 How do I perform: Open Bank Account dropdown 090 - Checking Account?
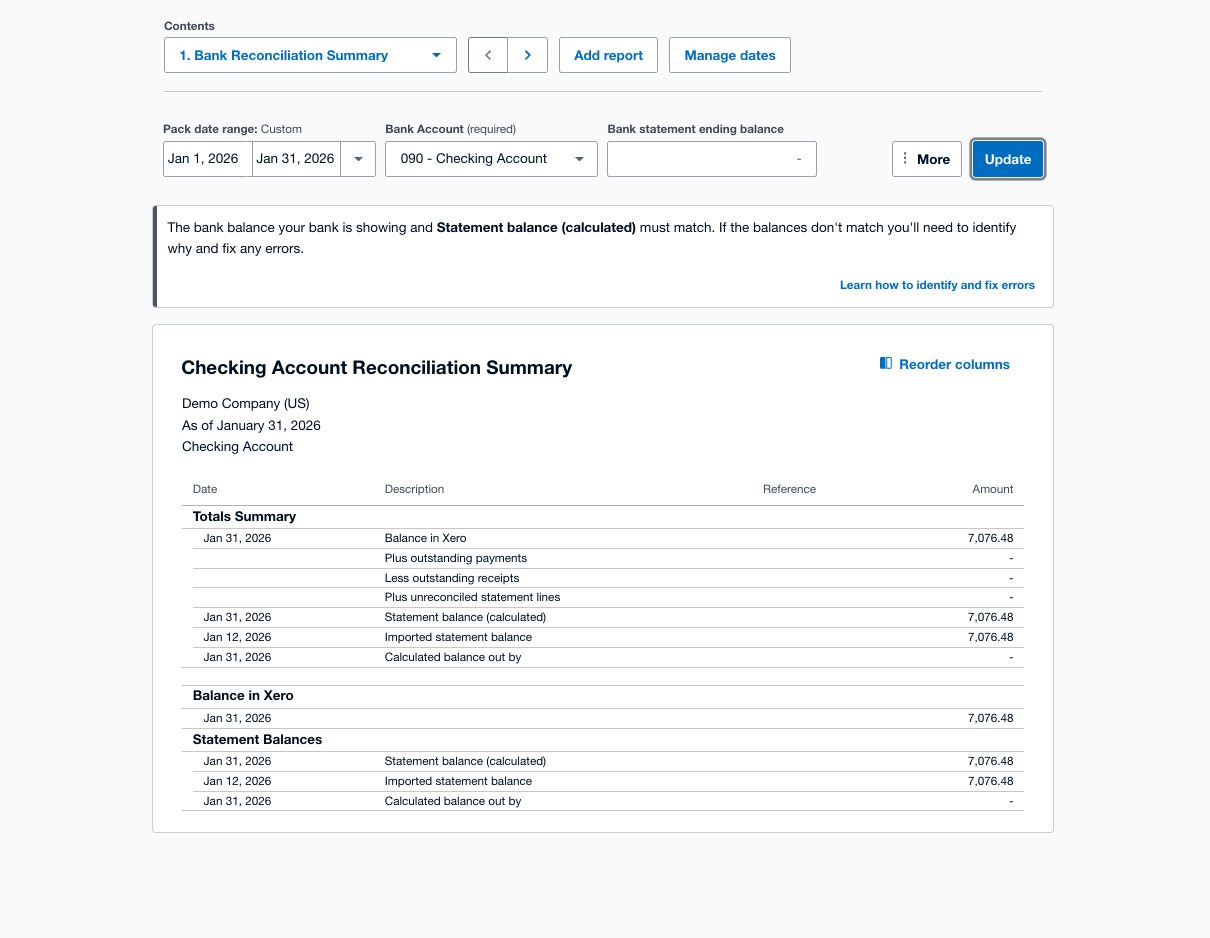[x=491, y=159]
